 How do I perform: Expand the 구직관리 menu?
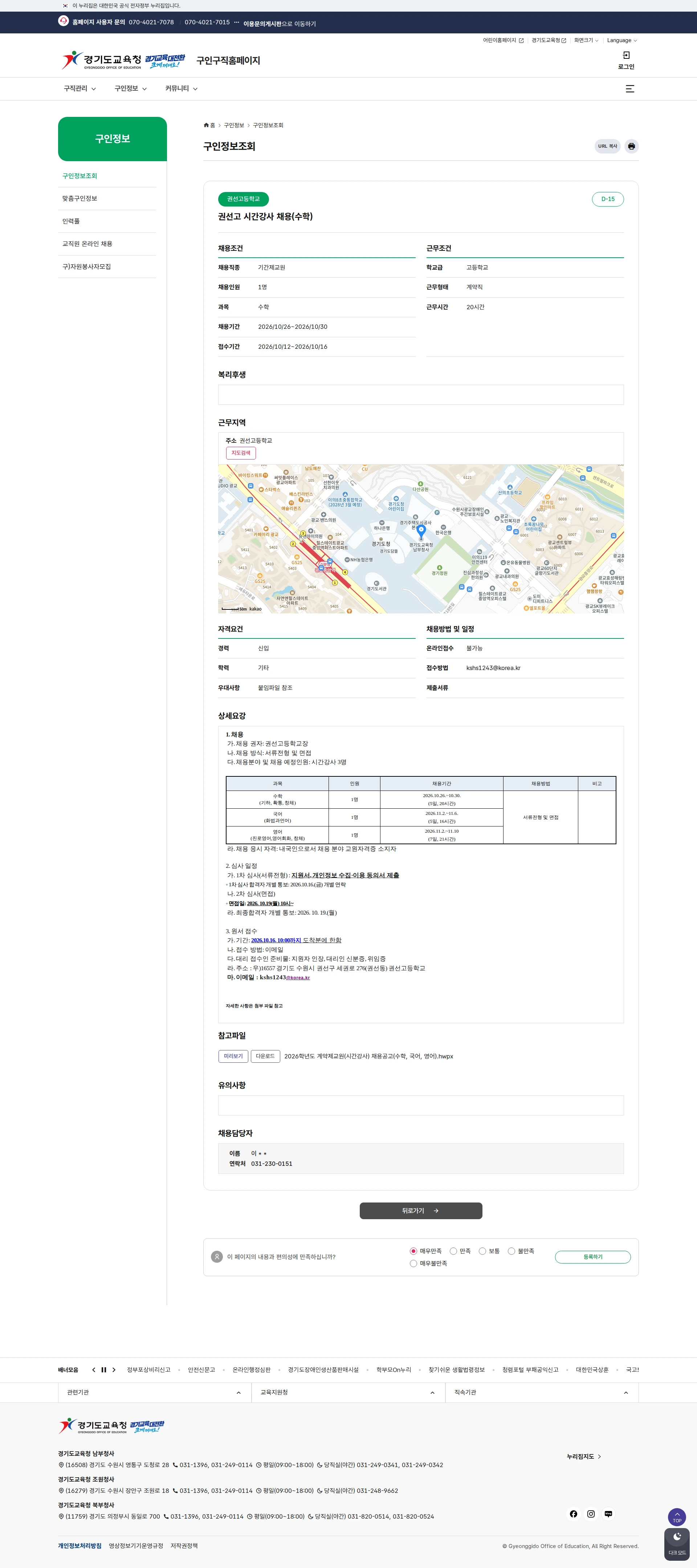[x=80, y=89]
